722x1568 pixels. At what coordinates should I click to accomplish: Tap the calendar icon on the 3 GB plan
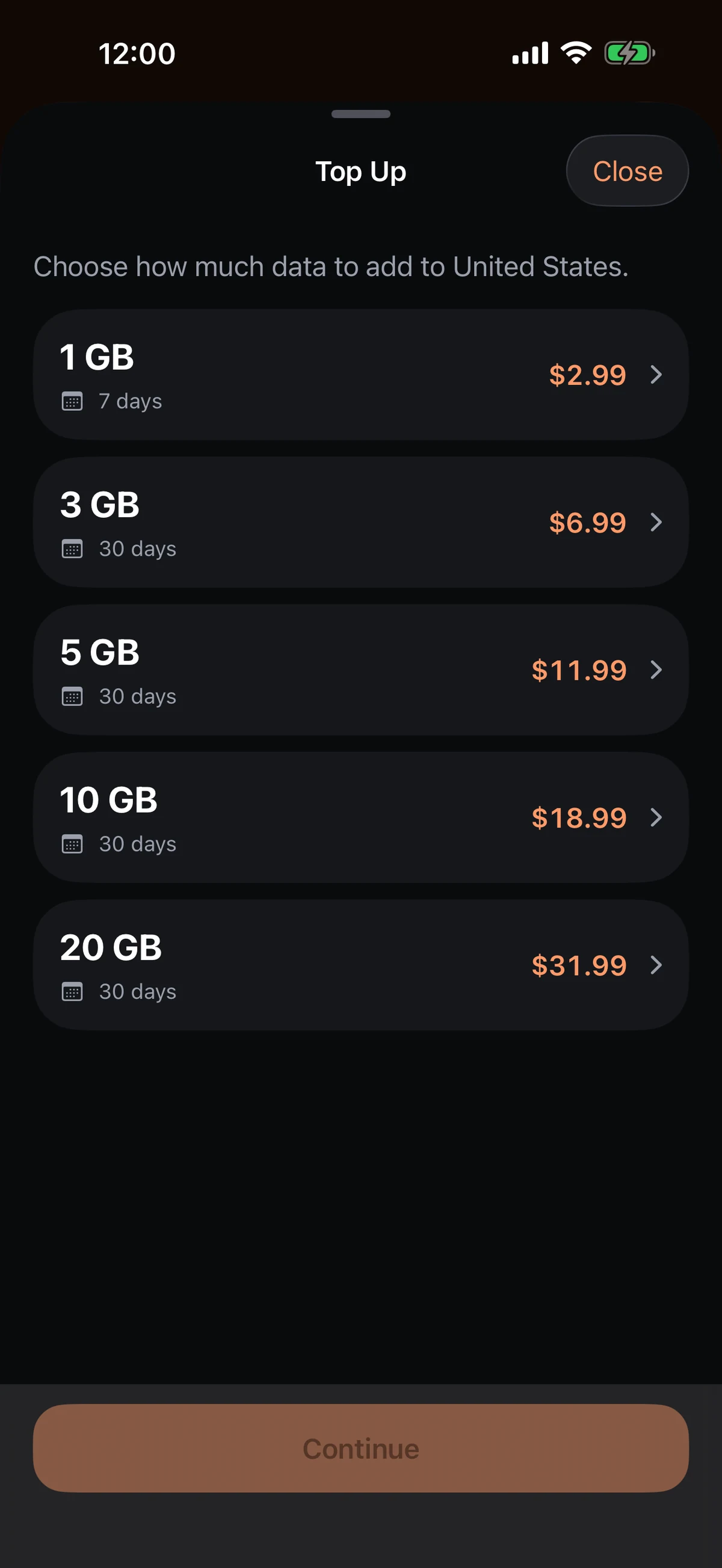coord(72,549)
